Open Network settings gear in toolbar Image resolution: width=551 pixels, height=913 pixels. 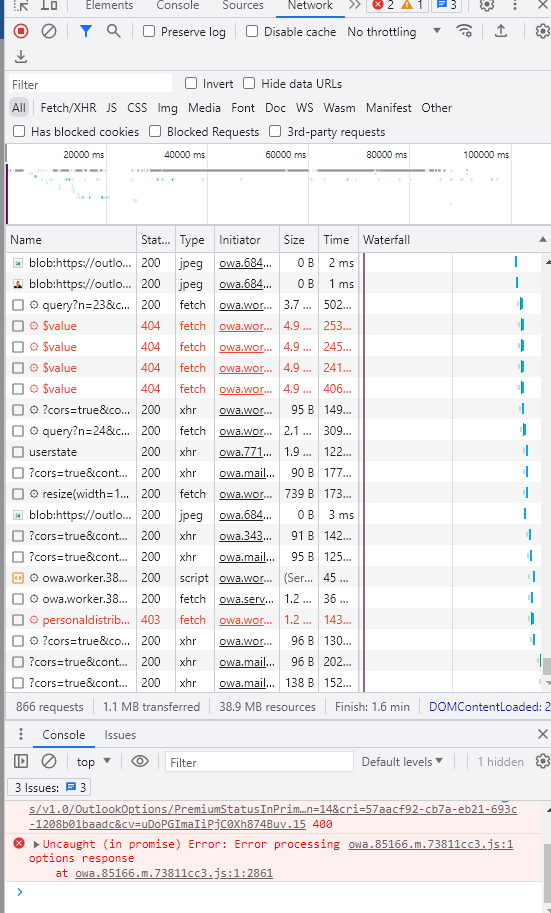point(542,31)
